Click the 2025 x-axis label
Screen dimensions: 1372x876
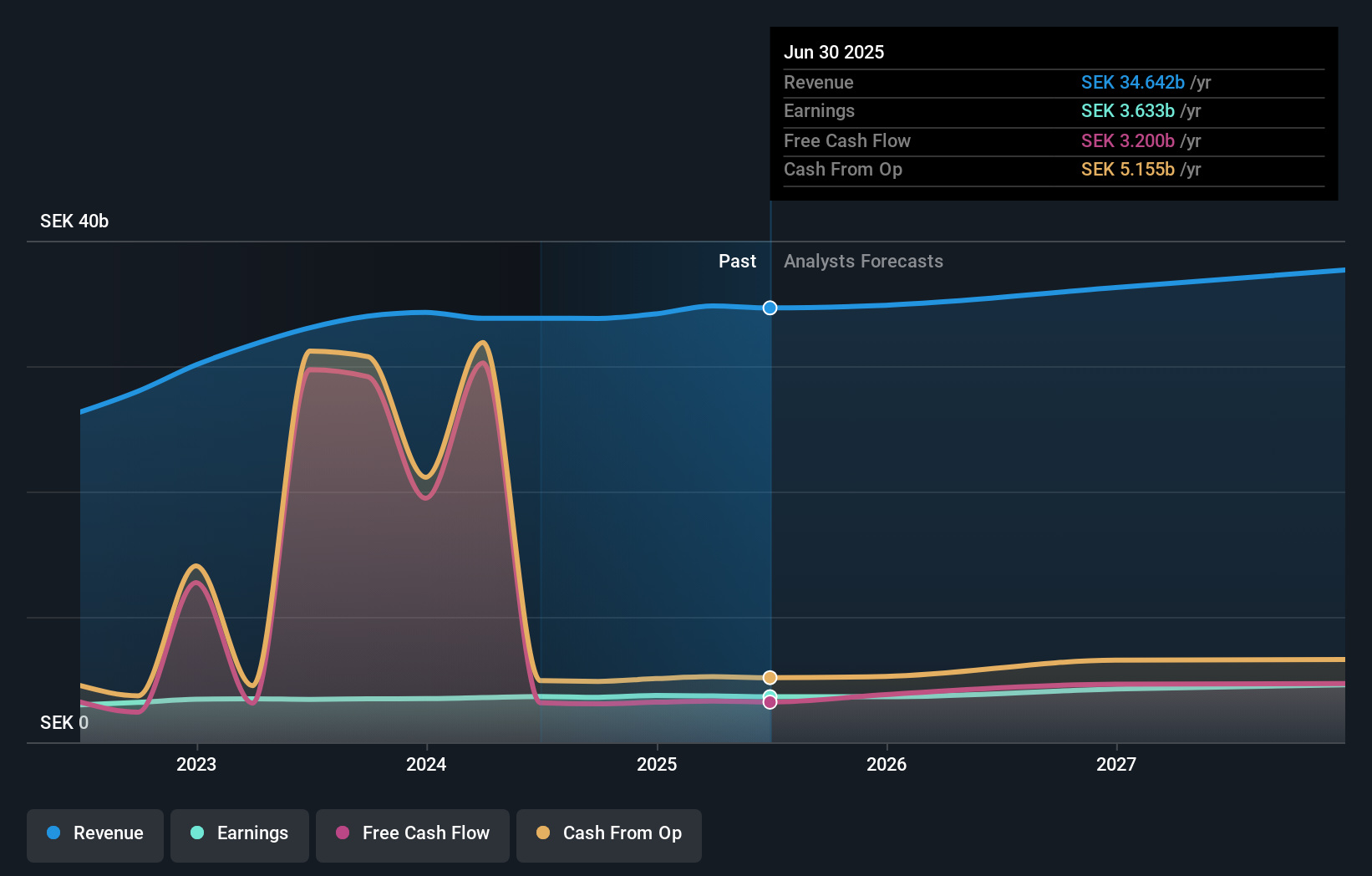[657, 764]
